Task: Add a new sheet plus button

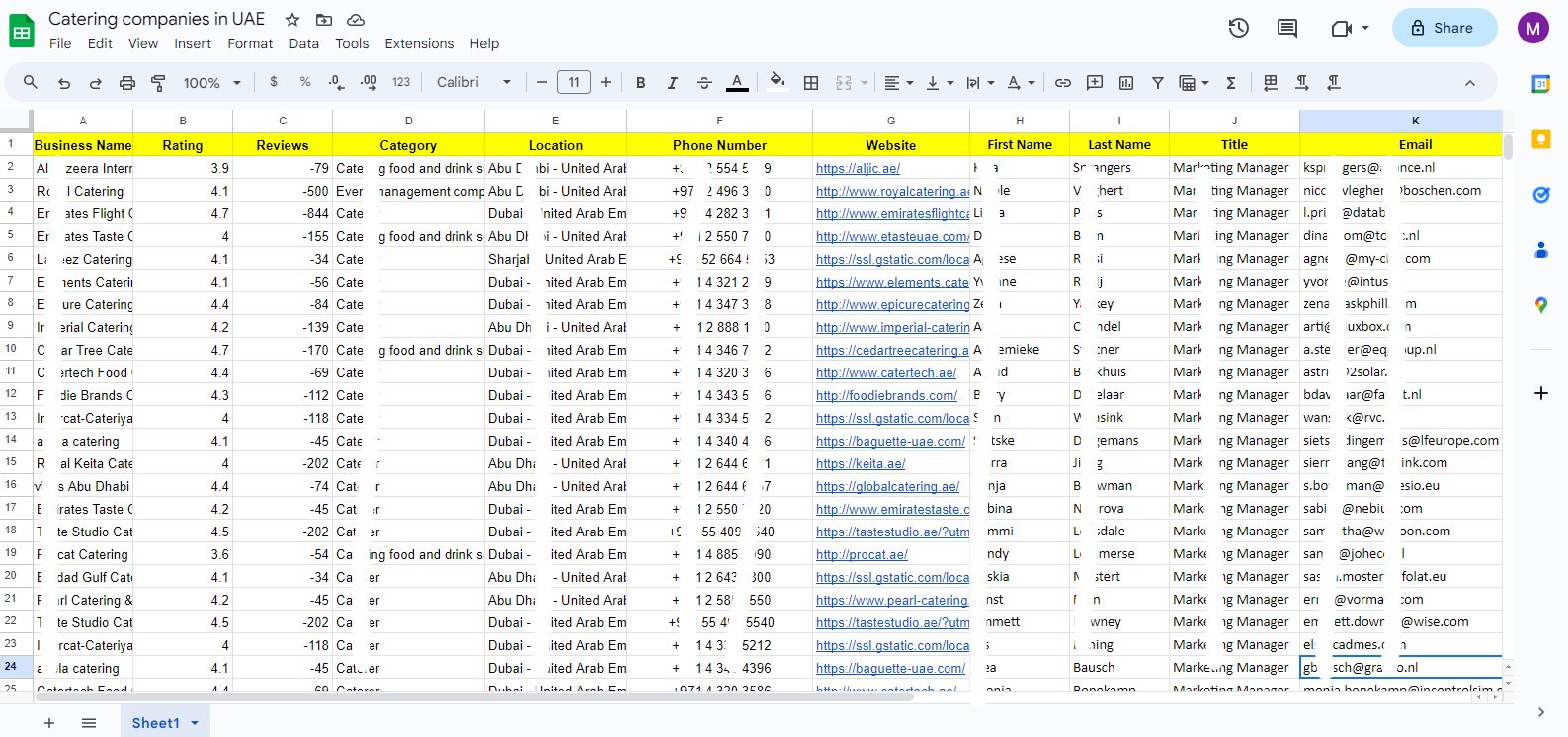Action: (x=49, y=723)
